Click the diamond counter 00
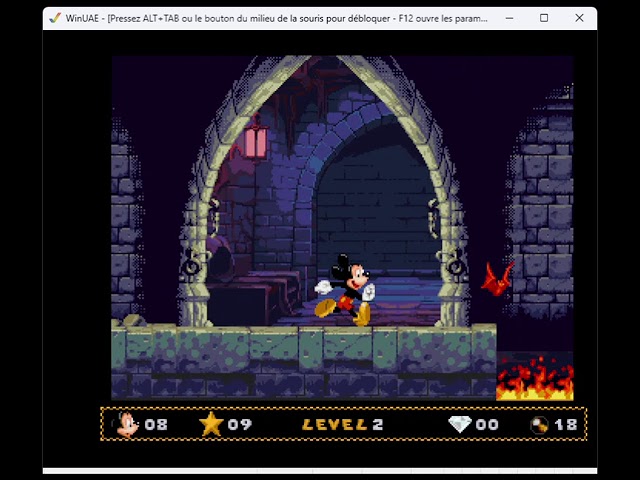This screenshot has height=480, width=640. tap(487, 424)
